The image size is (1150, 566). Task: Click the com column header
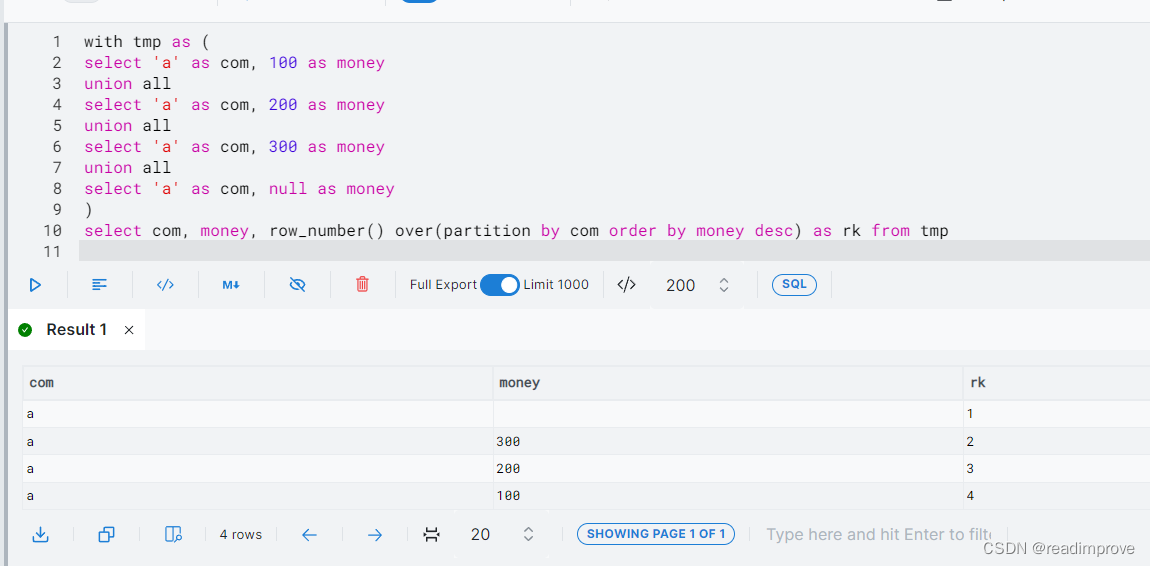(257, 383)
